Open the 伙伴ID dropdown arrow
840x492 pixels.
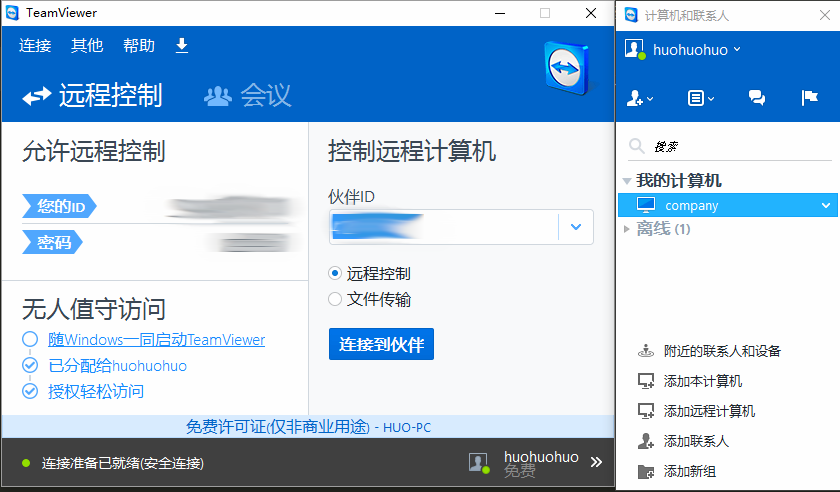tap(575, 227)
